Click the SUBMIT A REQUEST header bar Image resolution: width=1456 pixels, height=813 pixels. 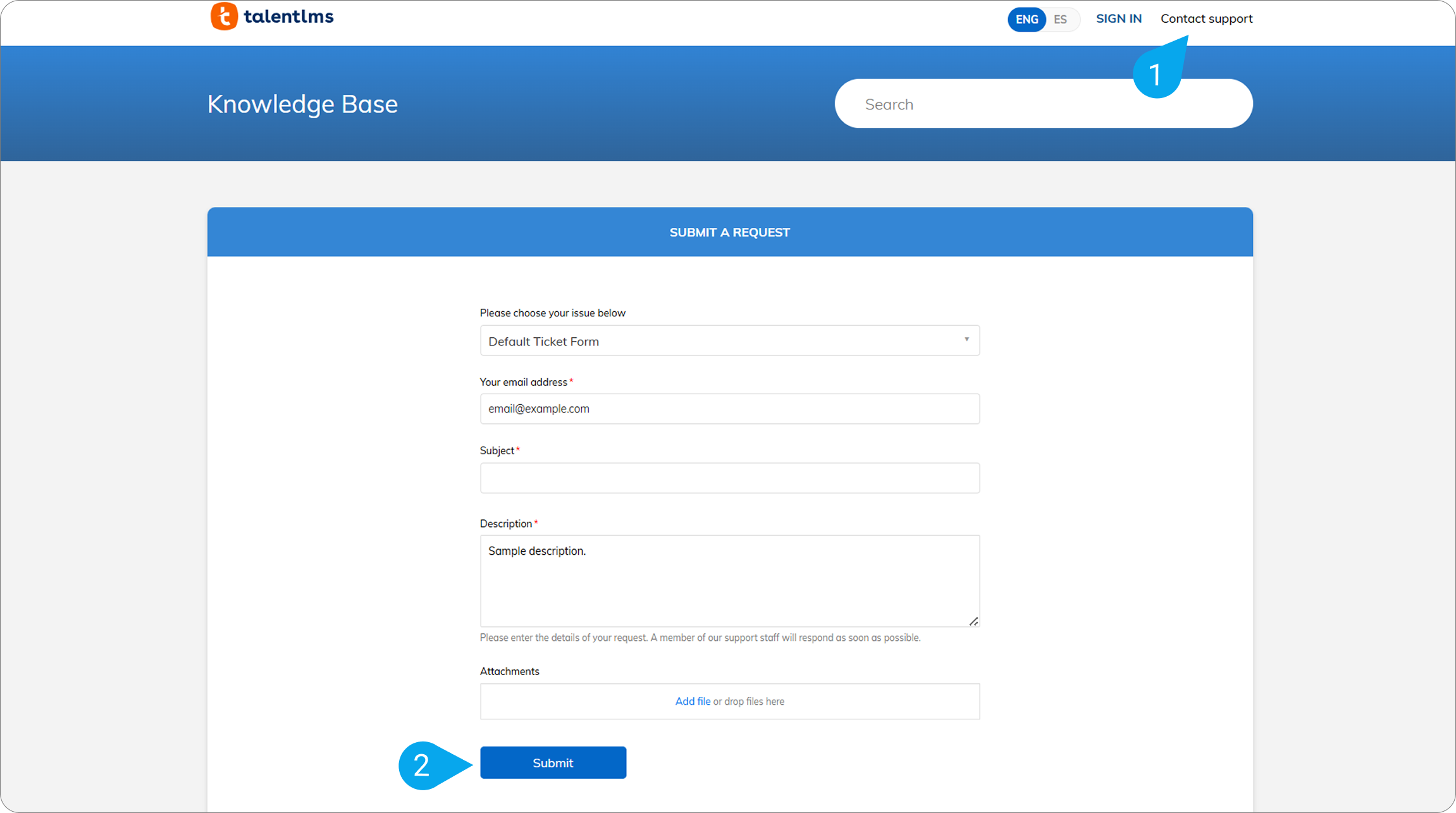tap(729, 232)
